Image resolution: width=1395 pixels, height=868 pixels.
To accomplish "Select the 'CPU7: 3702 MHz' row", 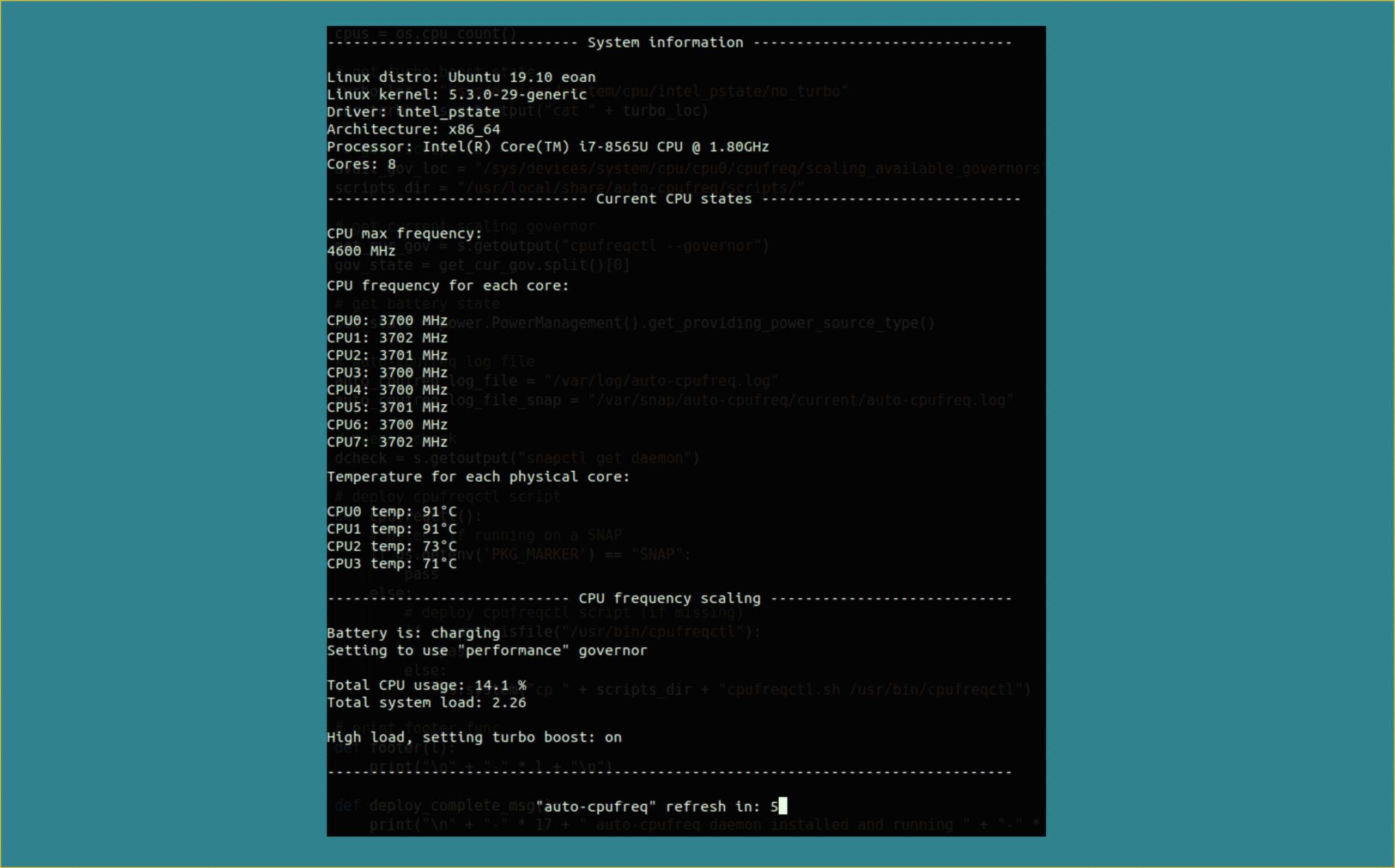I will coord(387,442).
